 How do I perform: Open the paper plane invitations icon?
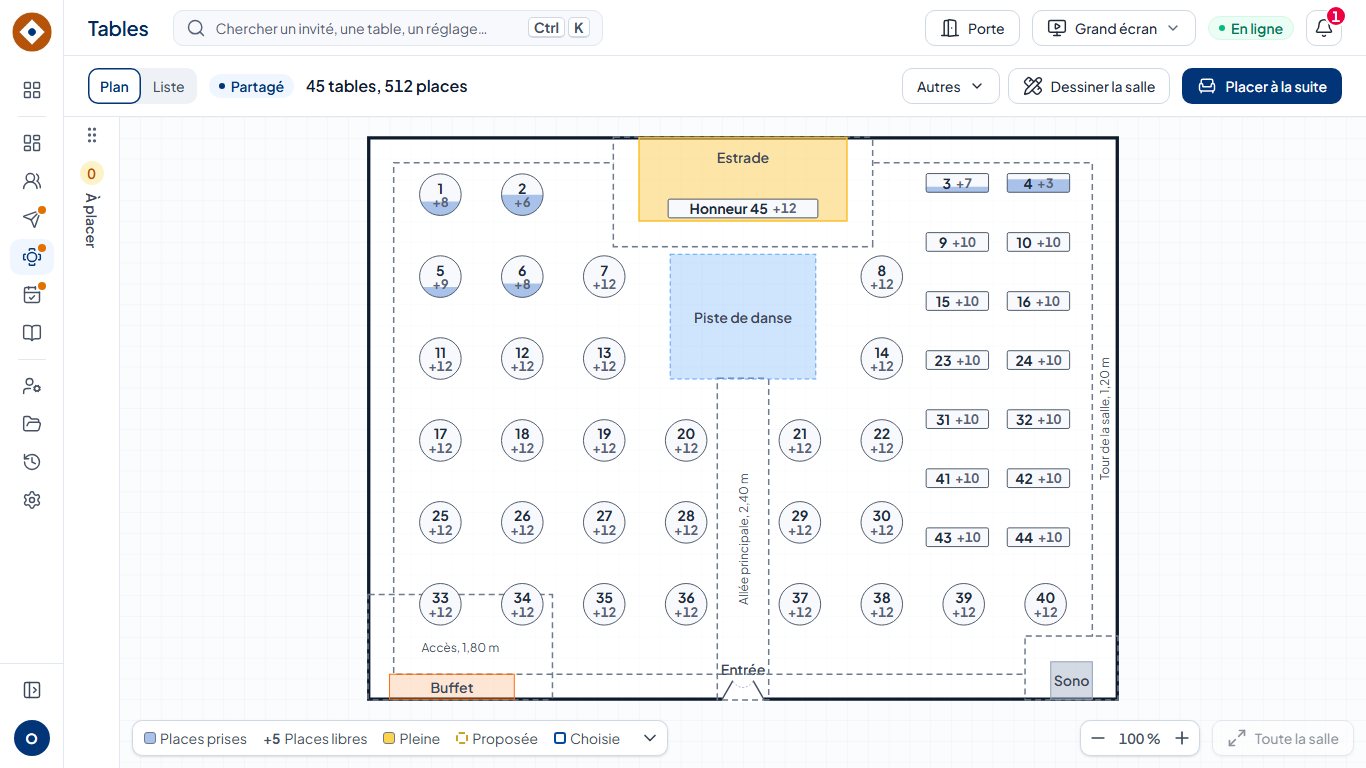(32, 219)
